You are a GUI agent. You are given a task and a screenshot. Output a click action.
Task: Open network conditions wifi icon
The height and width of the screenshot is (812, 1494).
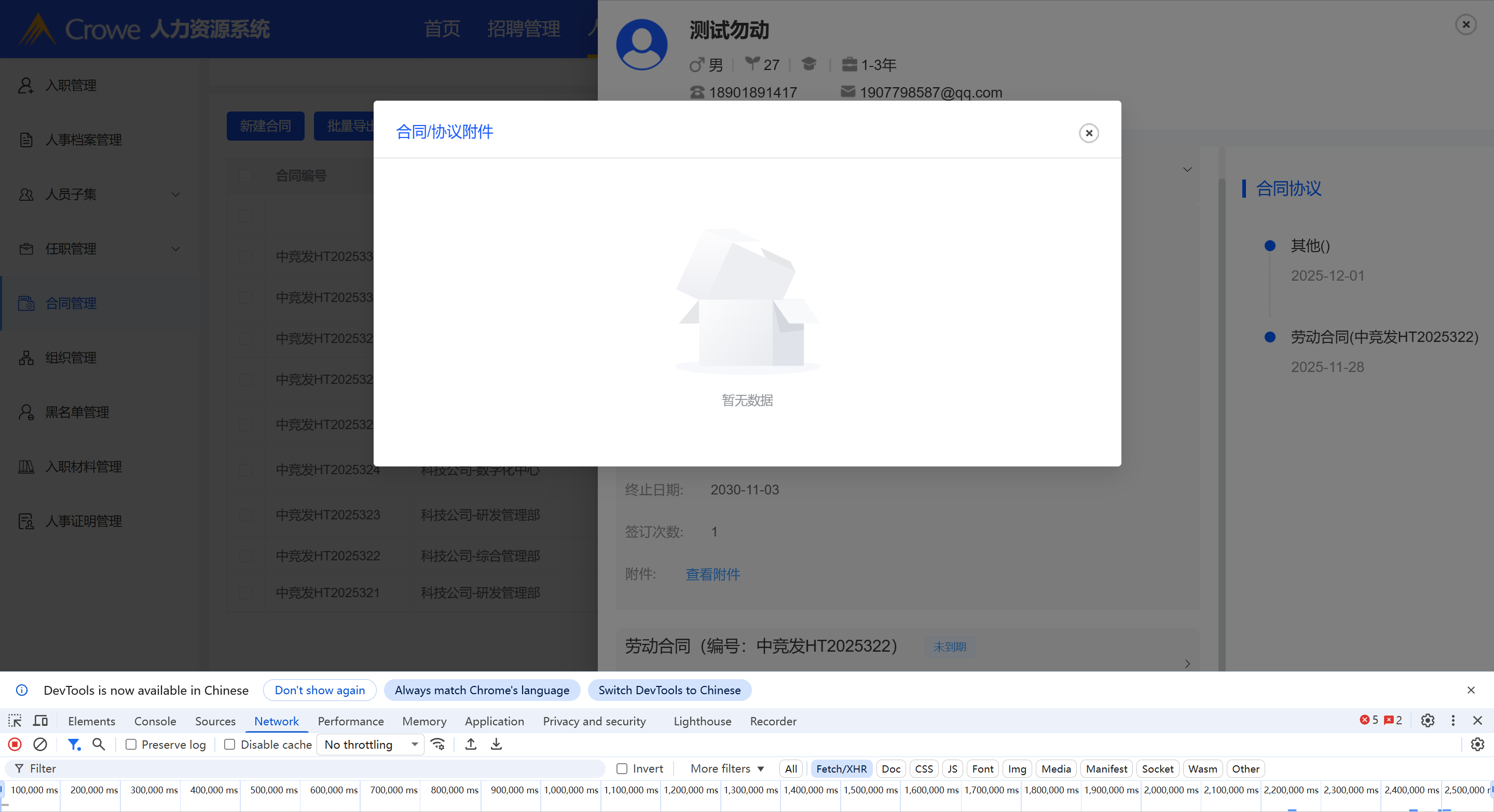coord(438,744)
